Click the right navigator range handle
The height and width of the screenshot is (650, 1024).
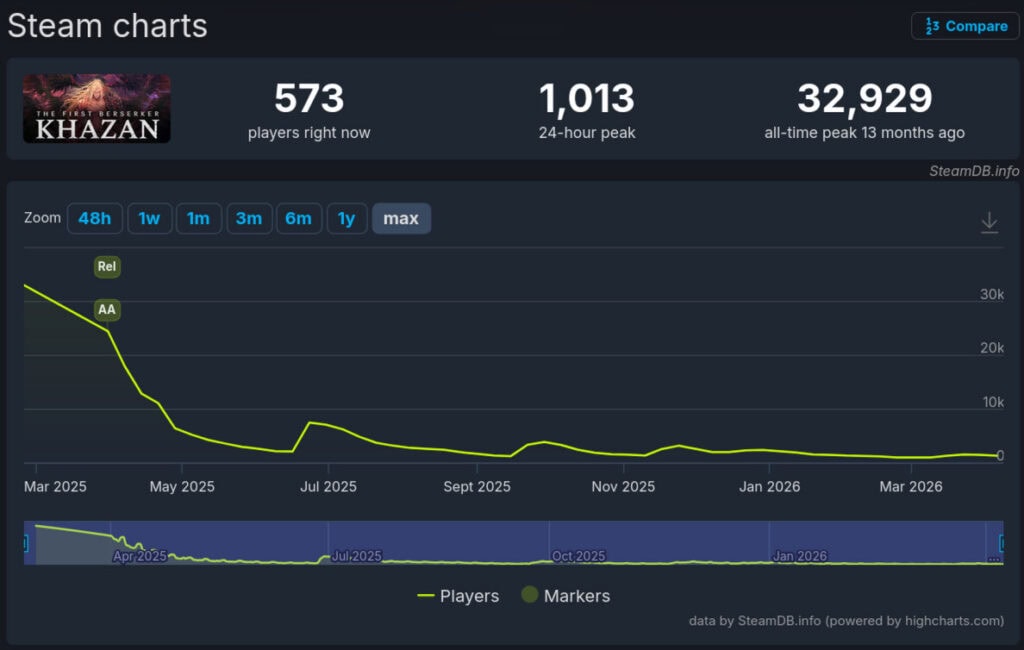pos(1001,543)
